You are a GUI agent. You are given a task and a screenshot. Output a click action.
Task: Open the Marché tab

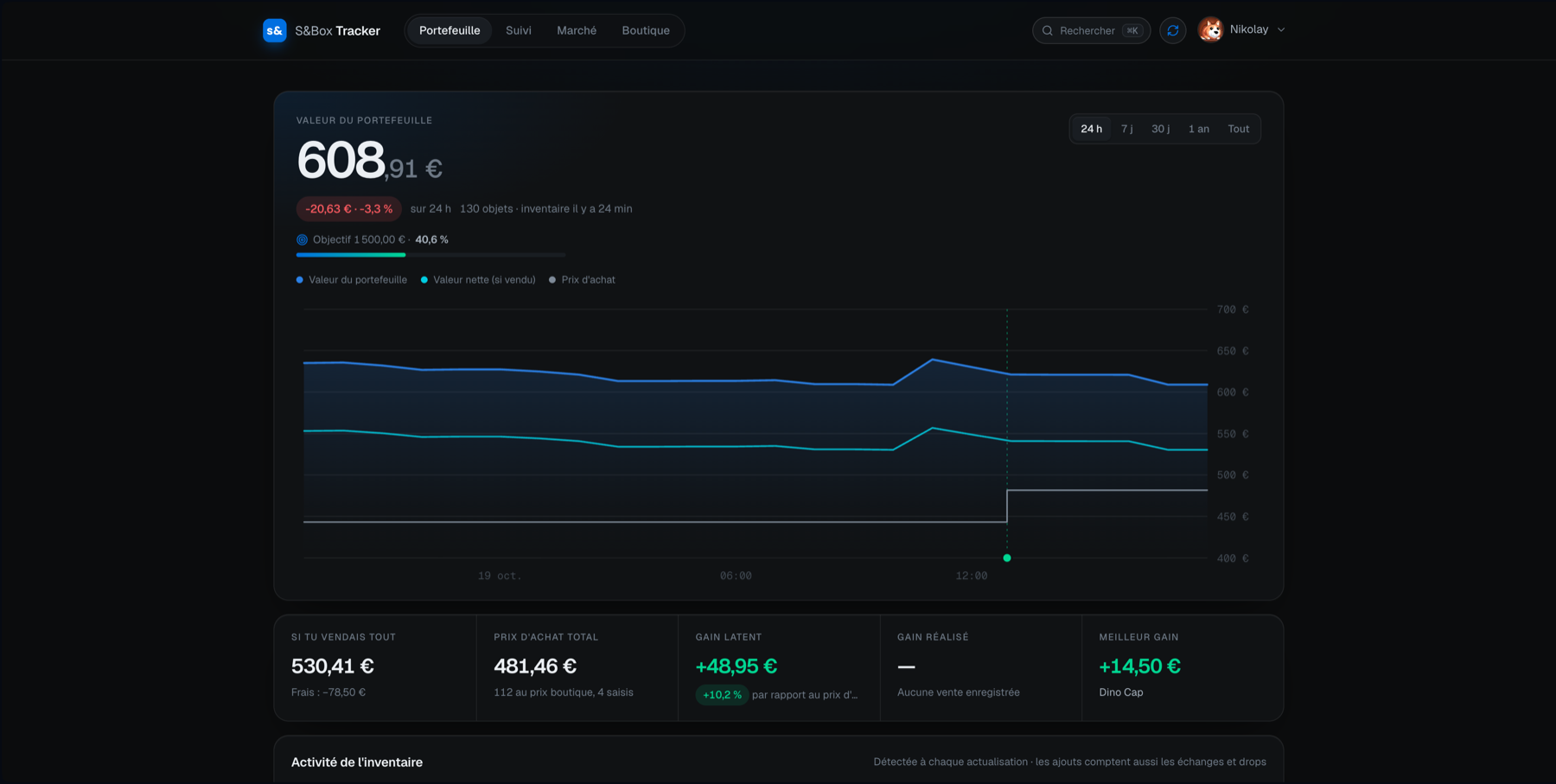[x=577, y=30]
